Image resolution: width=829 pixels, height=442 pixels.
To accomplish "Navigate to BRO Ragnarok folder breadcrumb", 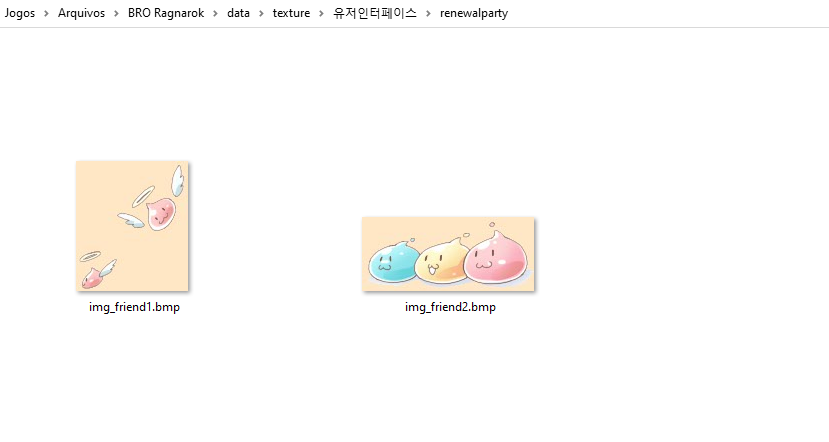I will (166, 13).
